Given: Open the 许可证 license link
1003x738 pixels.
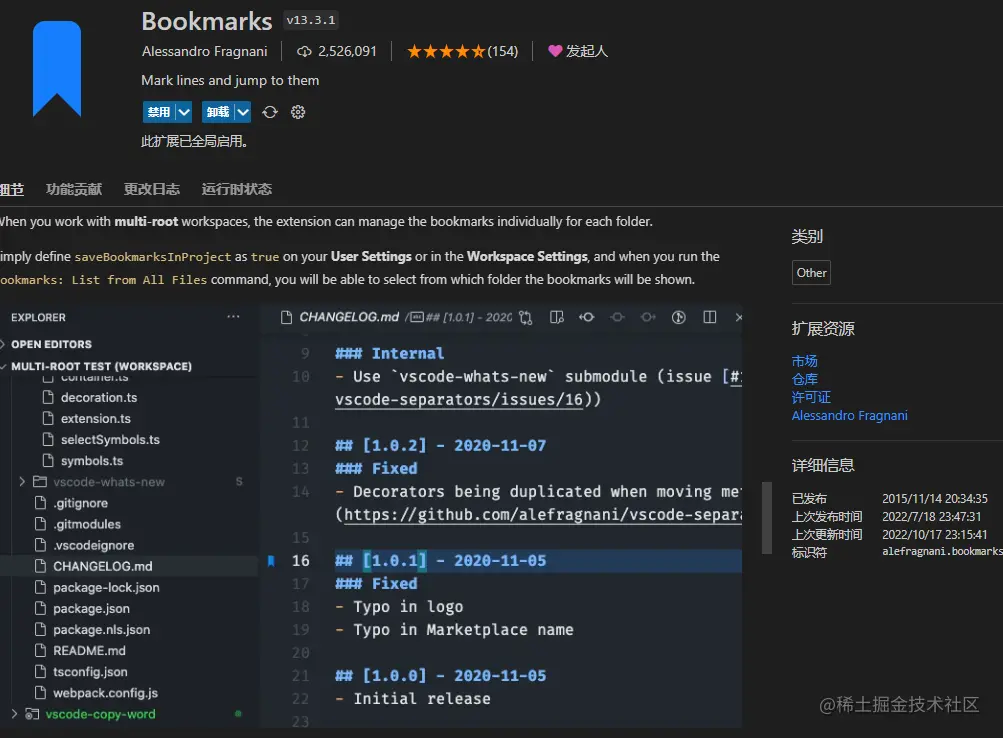Looking at the screenshot, I should tap(810, 397).
